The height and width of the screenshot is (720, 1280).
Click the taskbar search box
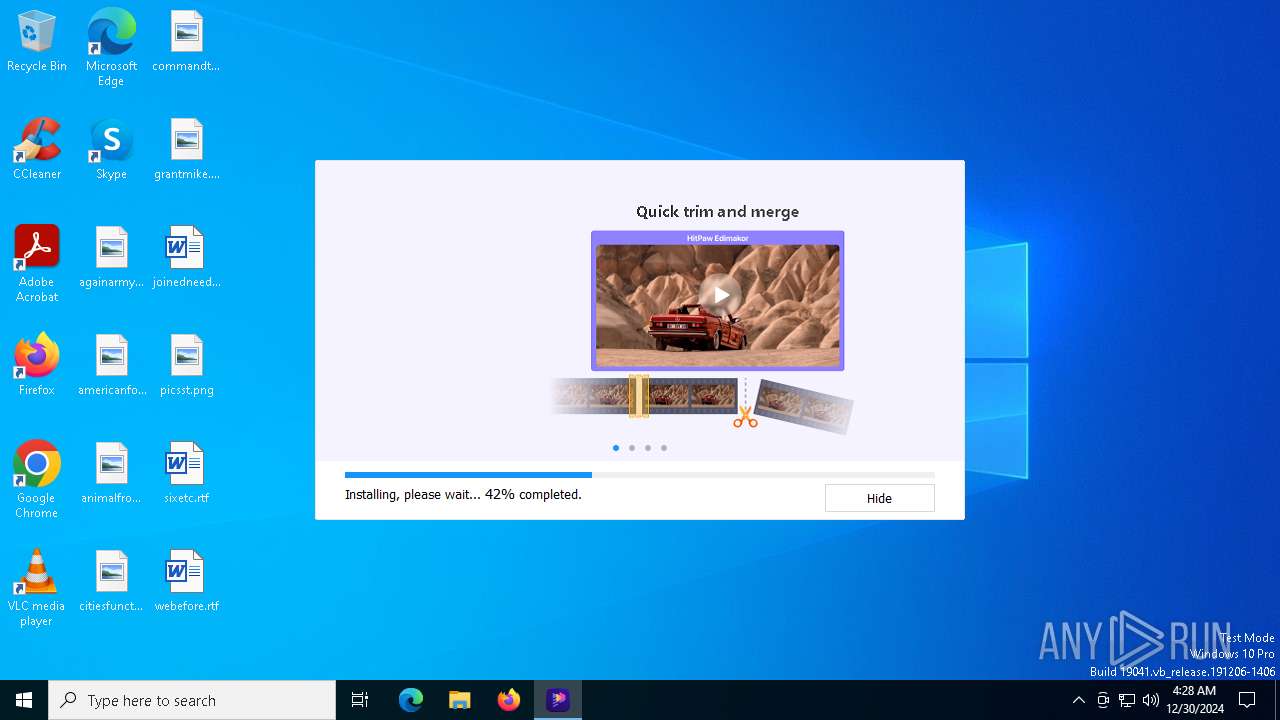point(192,700)
